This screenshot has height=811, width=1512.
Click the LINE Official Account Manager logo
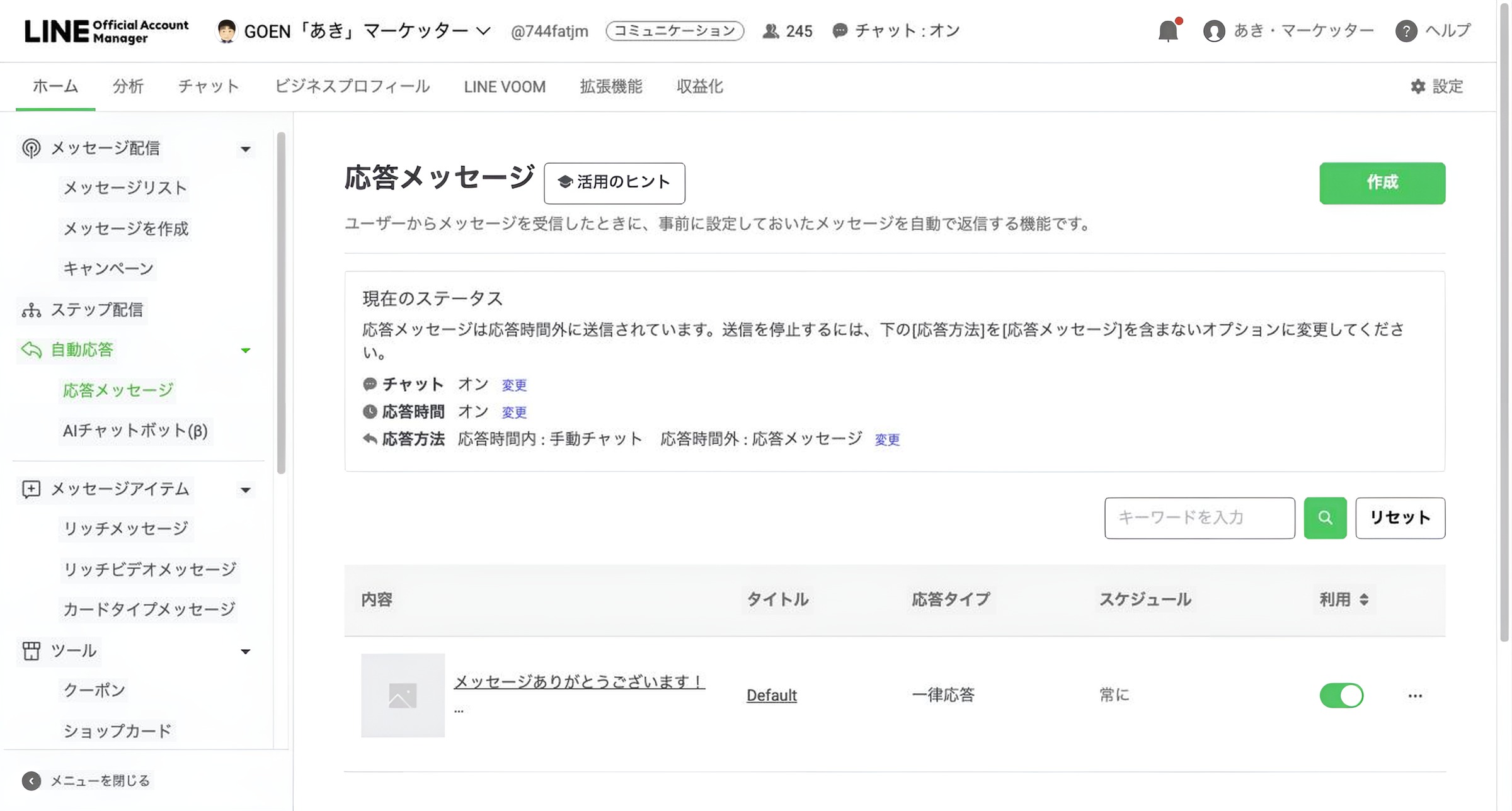(106, 31)
